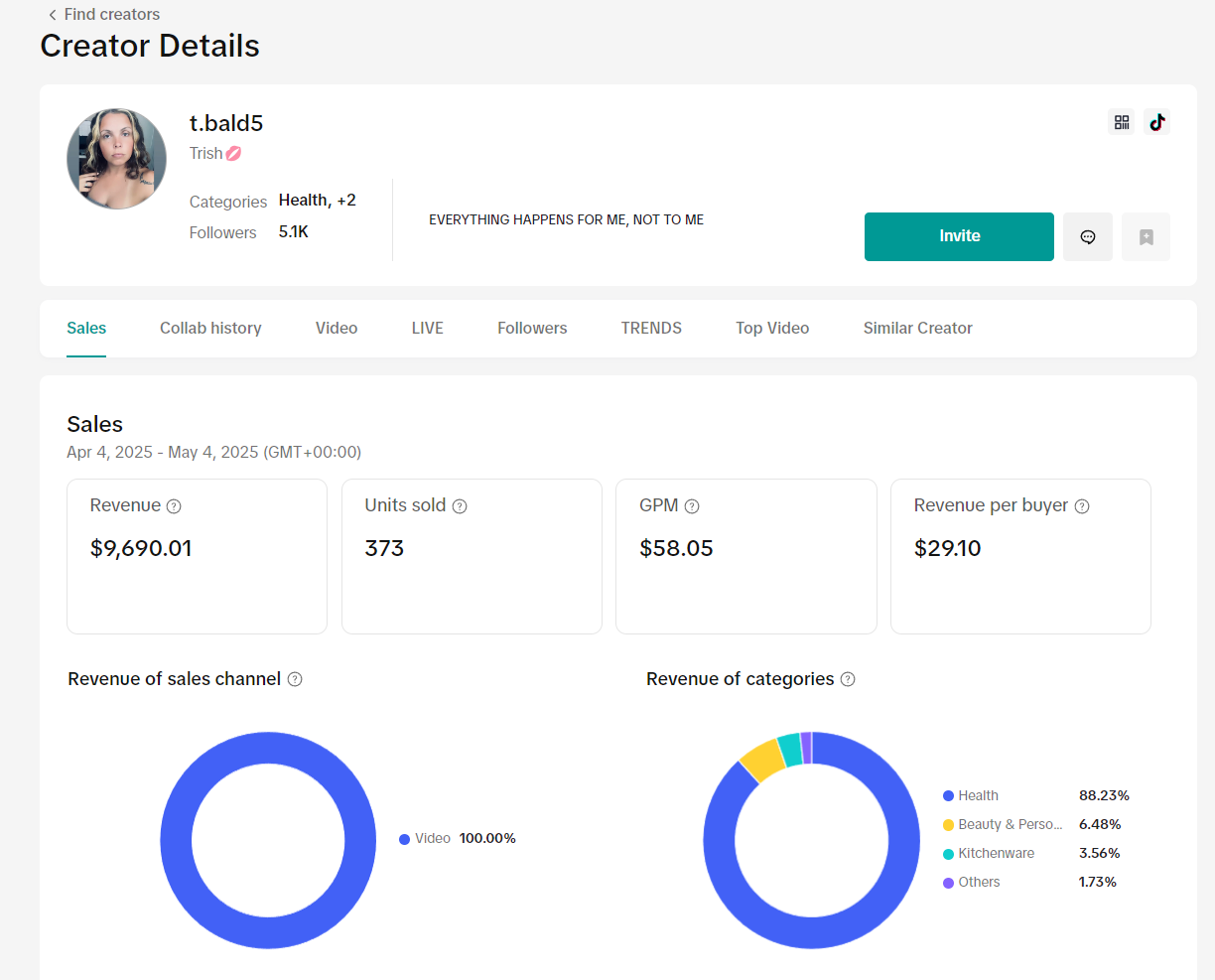The width and height of the screenshot is (1215, 980).
Task: Toggle the Health legend color dot
Action: coord(948,796)
